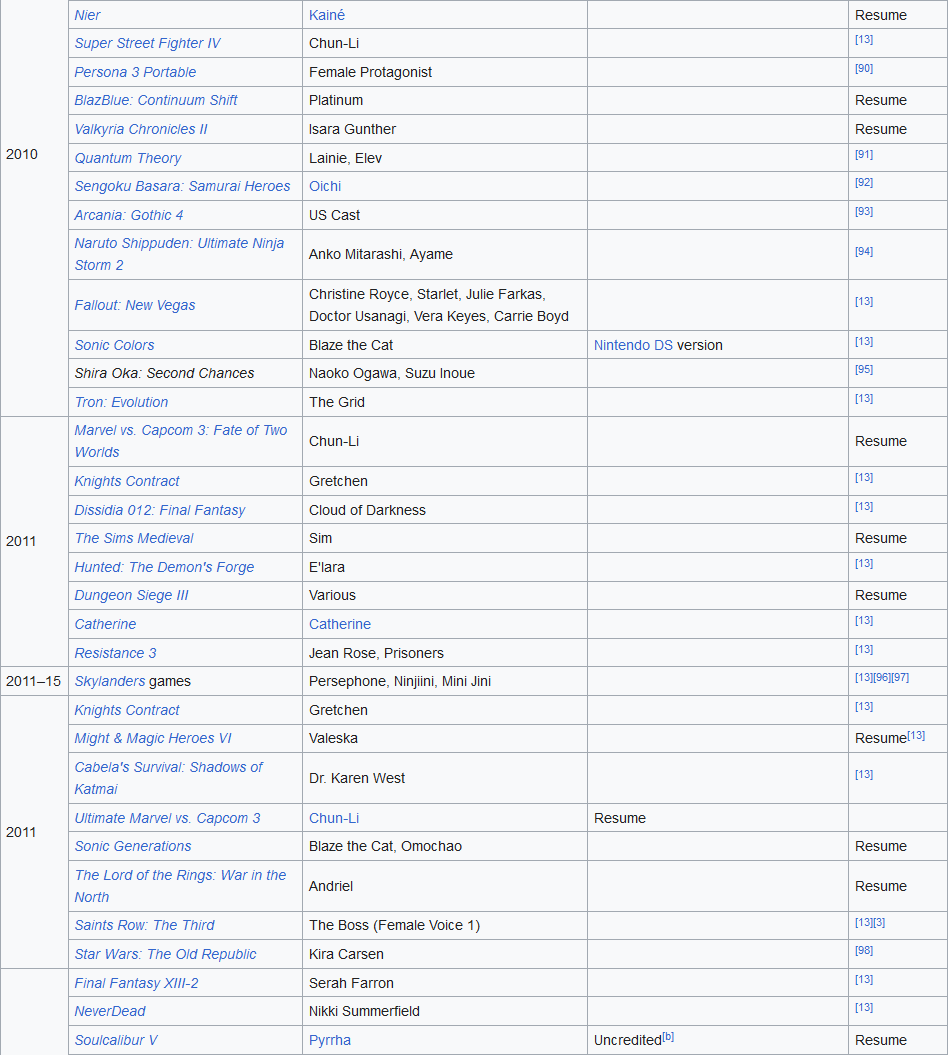Viewport: 948px width, 1055px height.
Task: Open citation [94] for Naruto Shippuden
Action: pos(864,252)
